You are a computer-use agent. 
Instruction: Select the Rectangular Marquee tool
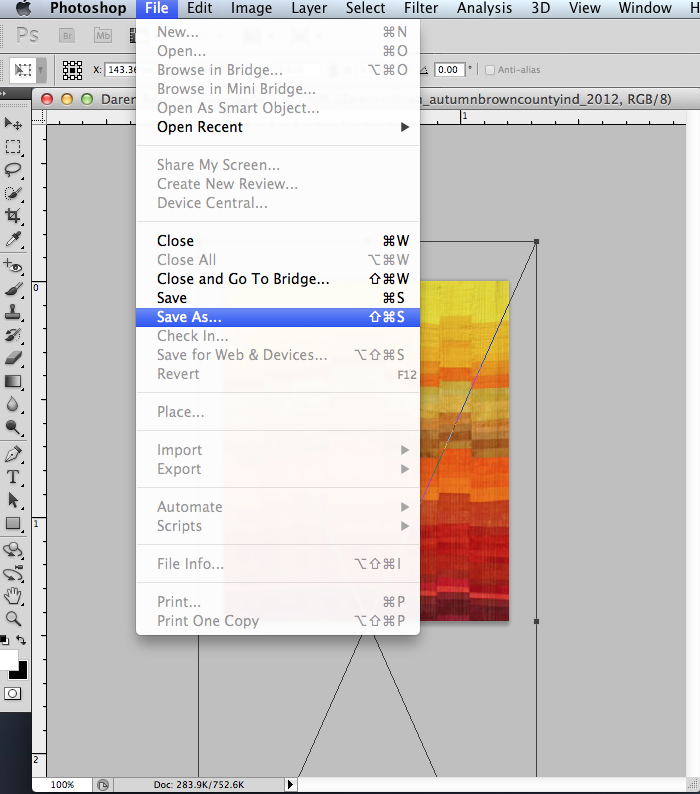pyautogui.click(x=13, y=147)
